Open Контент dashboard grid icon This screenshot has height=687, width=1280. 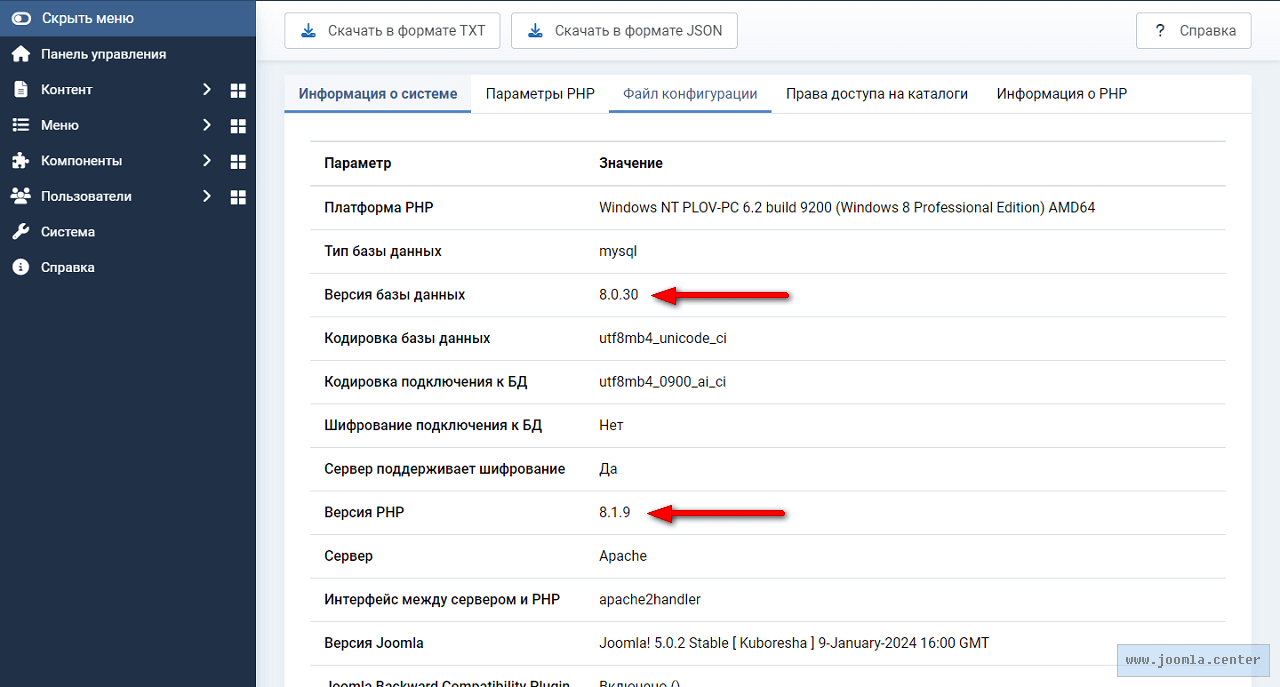click(x=238, y=90)
